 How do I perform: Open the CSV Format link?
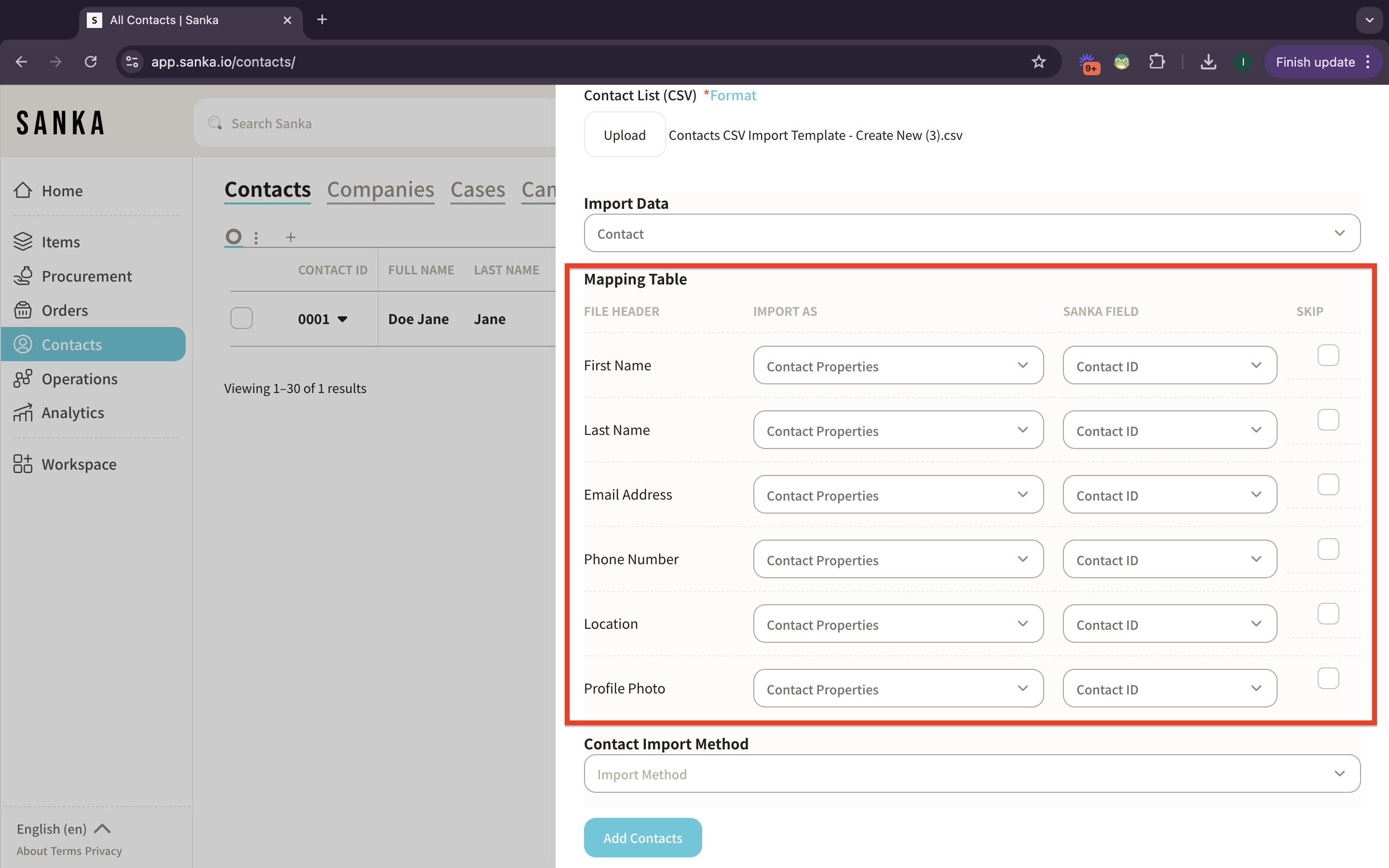click(733, 95)
